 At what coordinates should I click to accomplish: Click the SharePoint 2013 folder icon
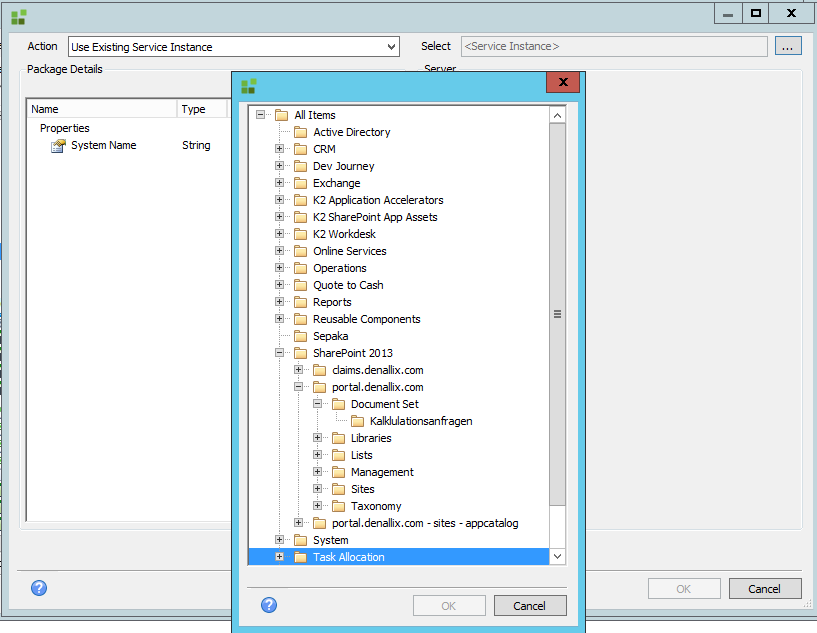point(300,353)
